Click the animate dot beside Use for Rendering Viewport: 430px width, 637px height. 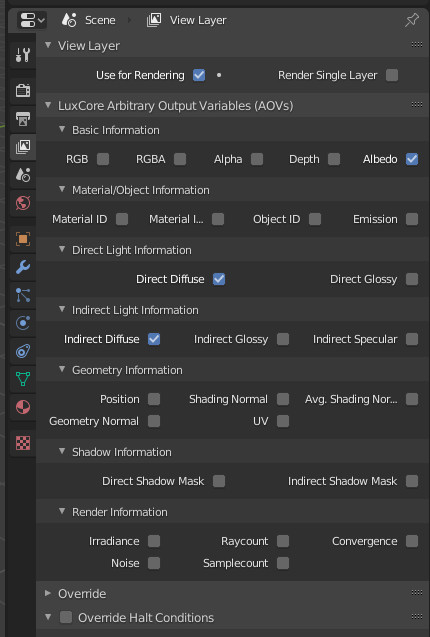(x=219, y=75)
